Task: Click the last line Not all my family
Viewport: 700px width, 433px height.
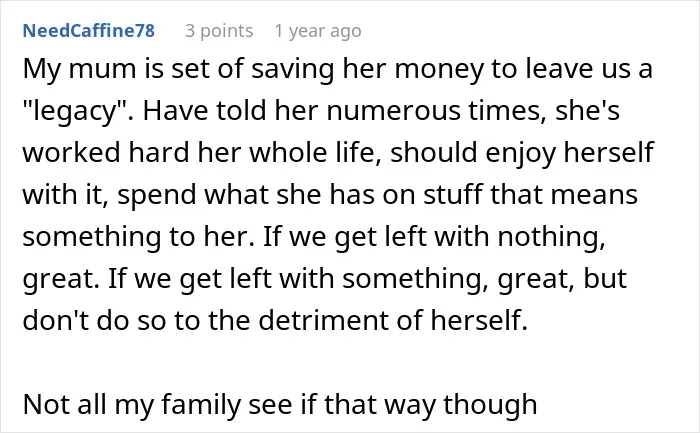Action: point(280,405)
